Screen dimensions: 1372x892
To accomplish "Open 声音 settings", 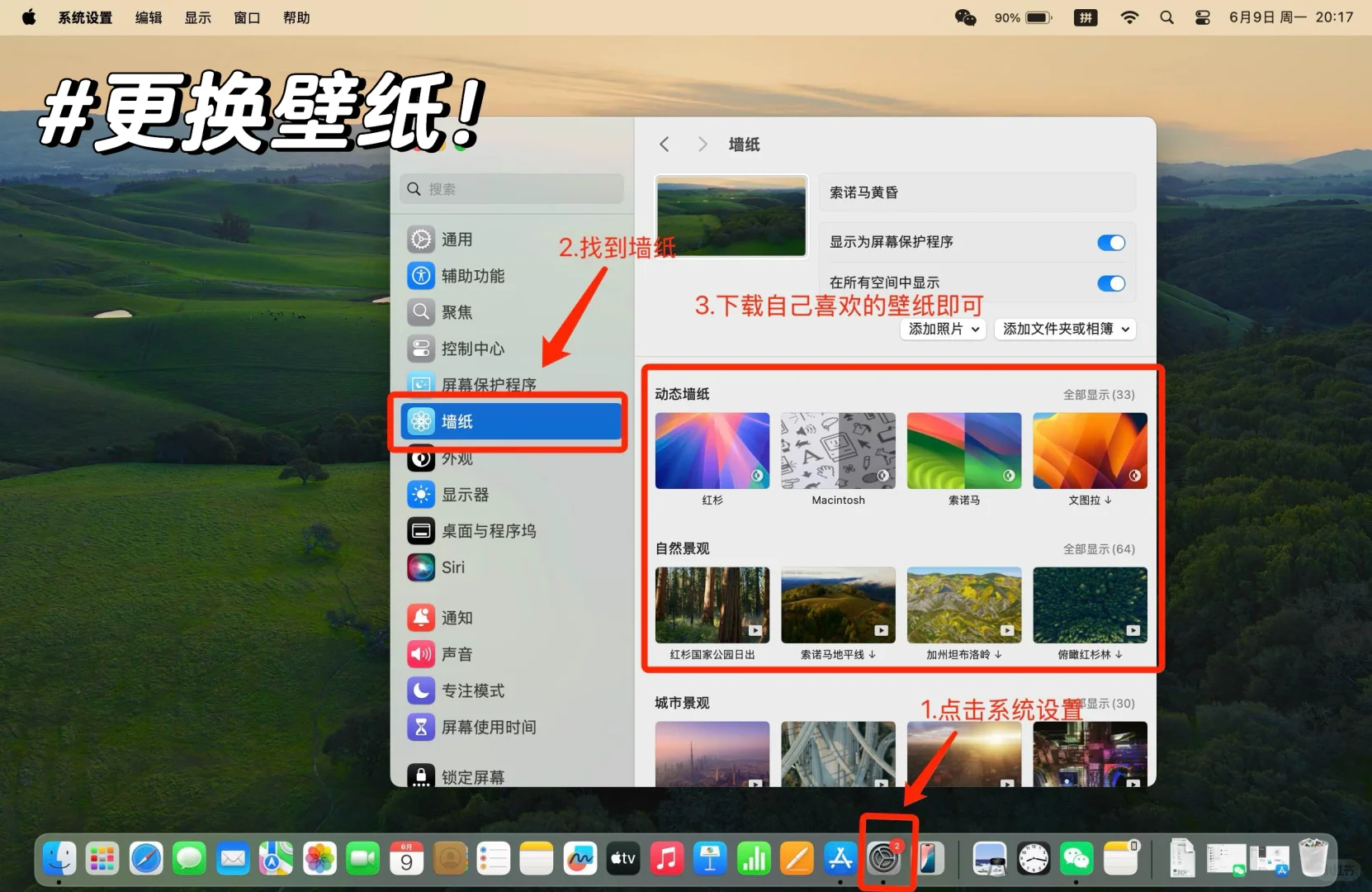I will point(457,654).
